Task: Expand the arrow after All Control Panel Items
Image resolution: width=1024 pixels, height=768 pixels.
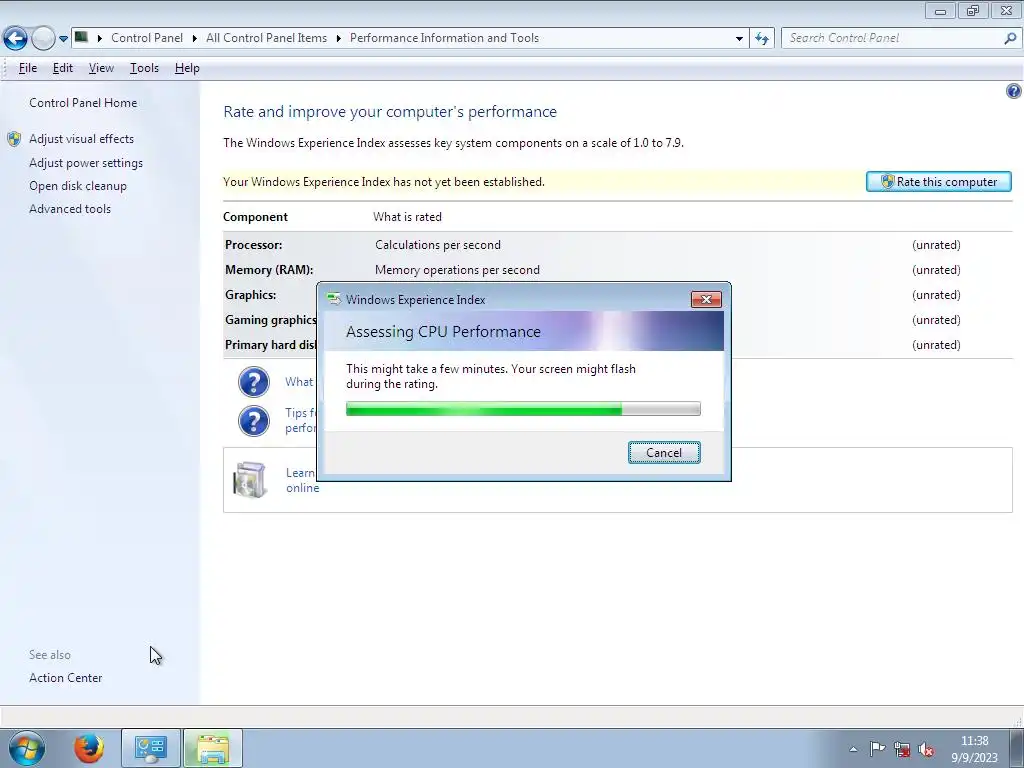Action: pos(338,38)
